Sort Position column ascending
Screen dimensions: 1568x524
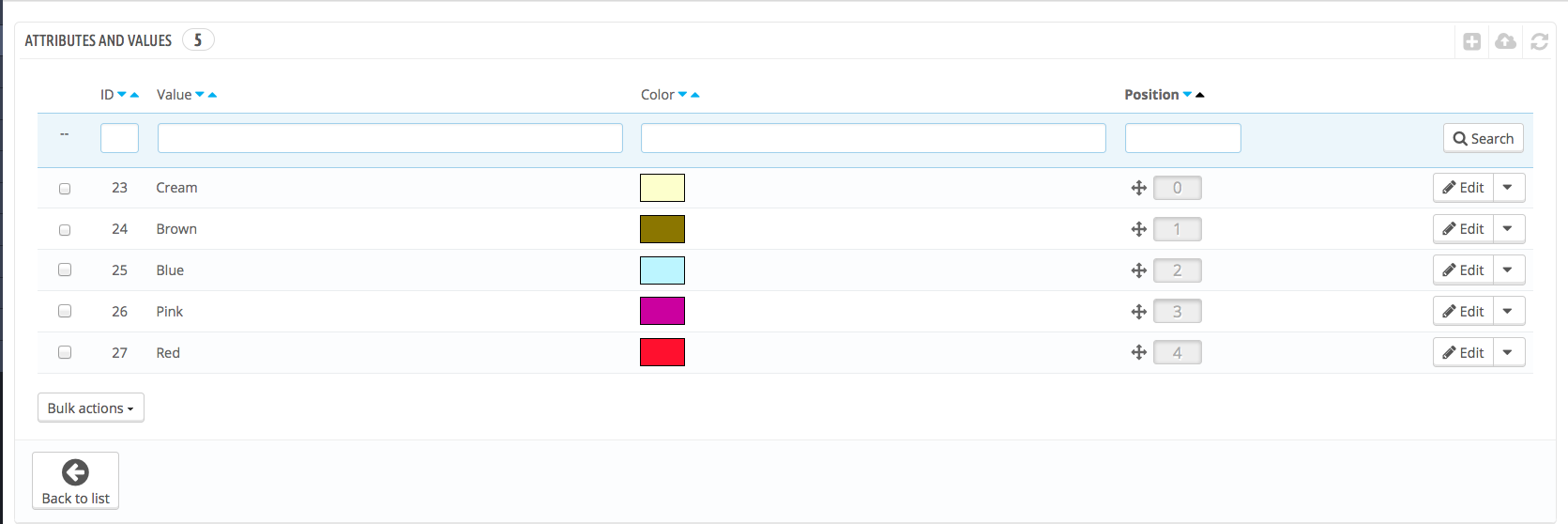tap(1199, 95)
